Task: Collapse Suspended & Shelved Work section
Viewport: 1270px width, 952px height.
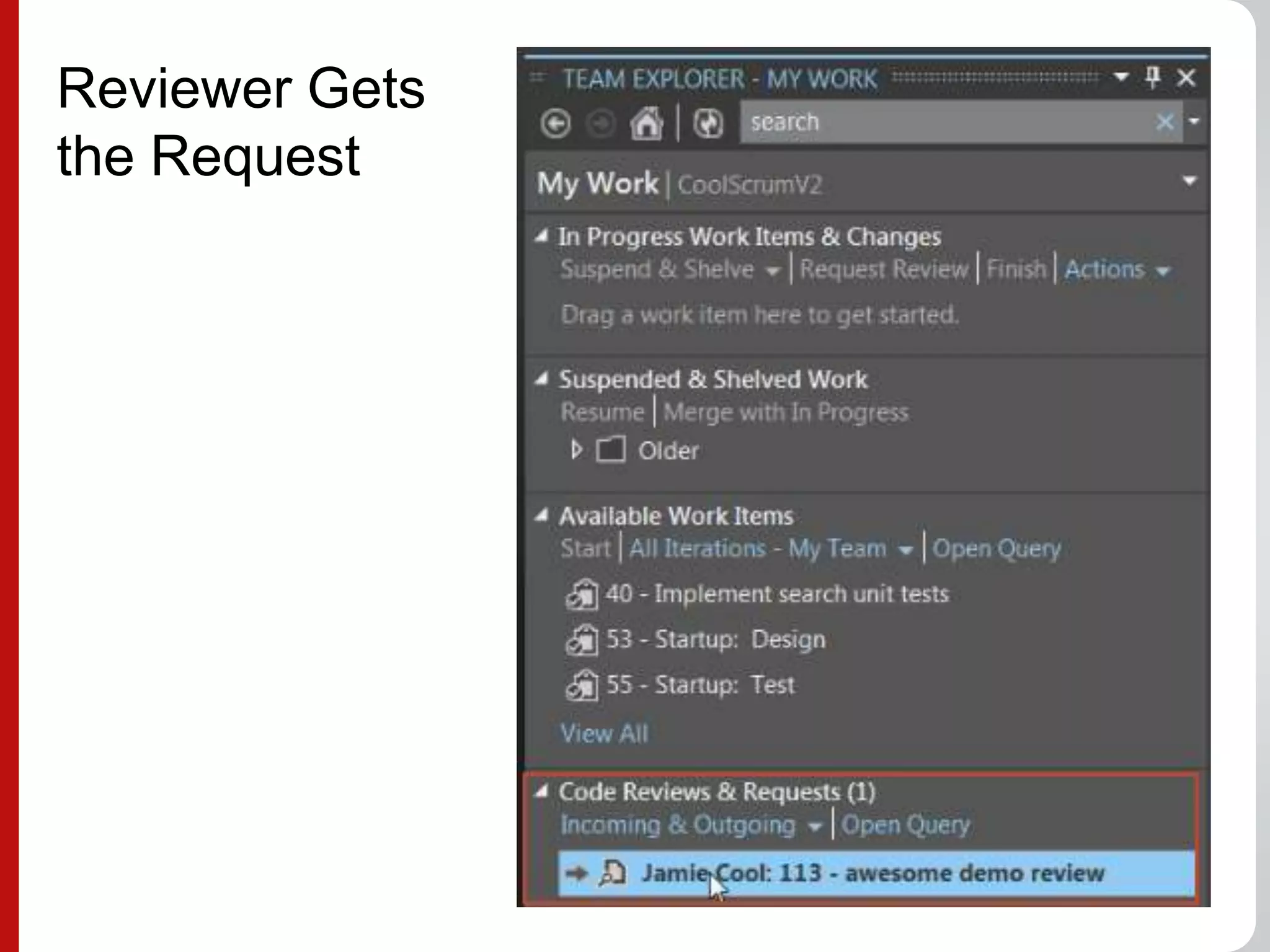Action: [542, 379]
